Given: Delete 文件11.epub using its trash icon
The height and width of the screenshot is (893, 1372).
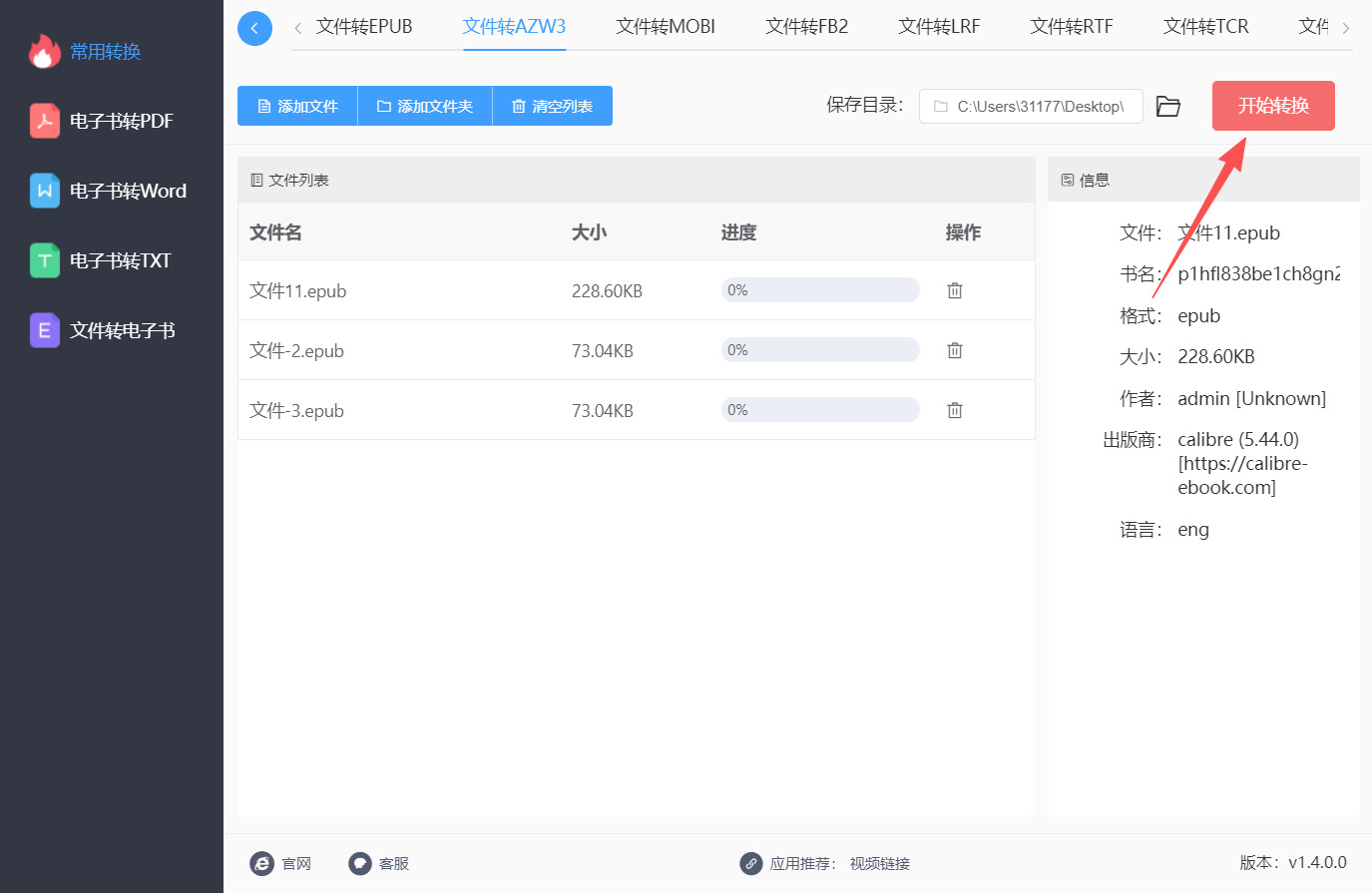Looking at the screenshot, I should click(955, 290).
